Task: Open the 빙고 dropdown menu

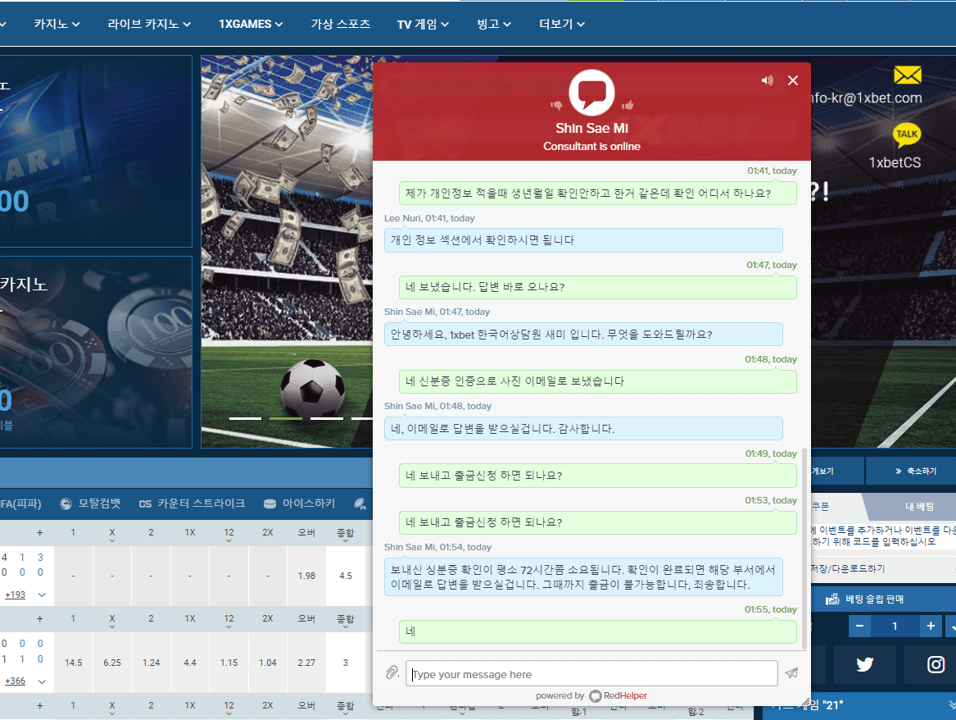Action: tap(494, 24)
